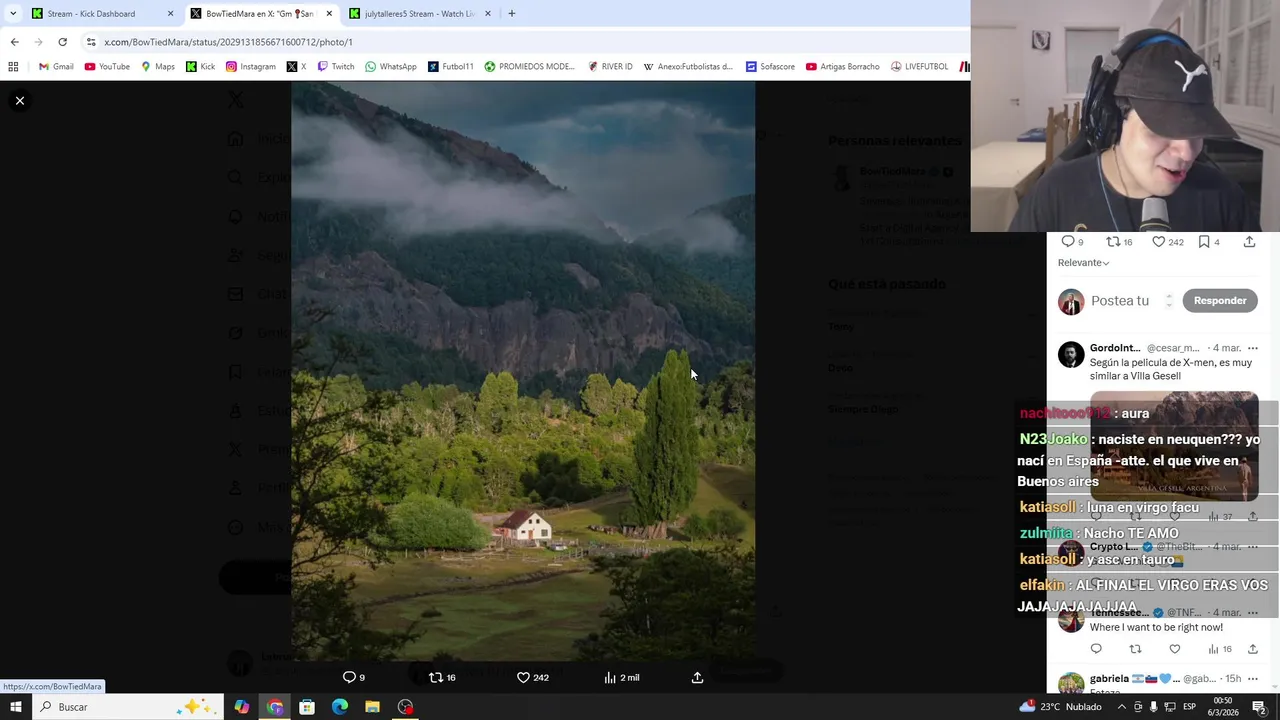This screenshot has height=720, width=1280.
Task: Open Windows Start menu
Action: (x=16, y=707)
